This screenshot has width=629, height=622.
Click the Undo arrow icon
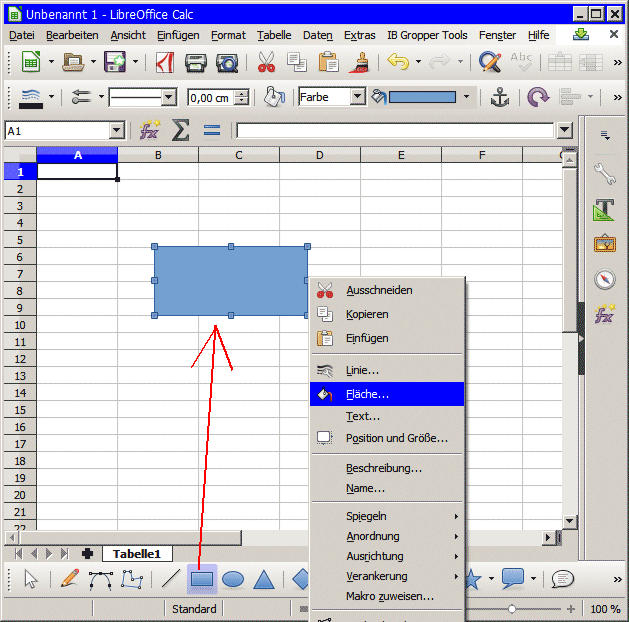(x=398, y=62)
